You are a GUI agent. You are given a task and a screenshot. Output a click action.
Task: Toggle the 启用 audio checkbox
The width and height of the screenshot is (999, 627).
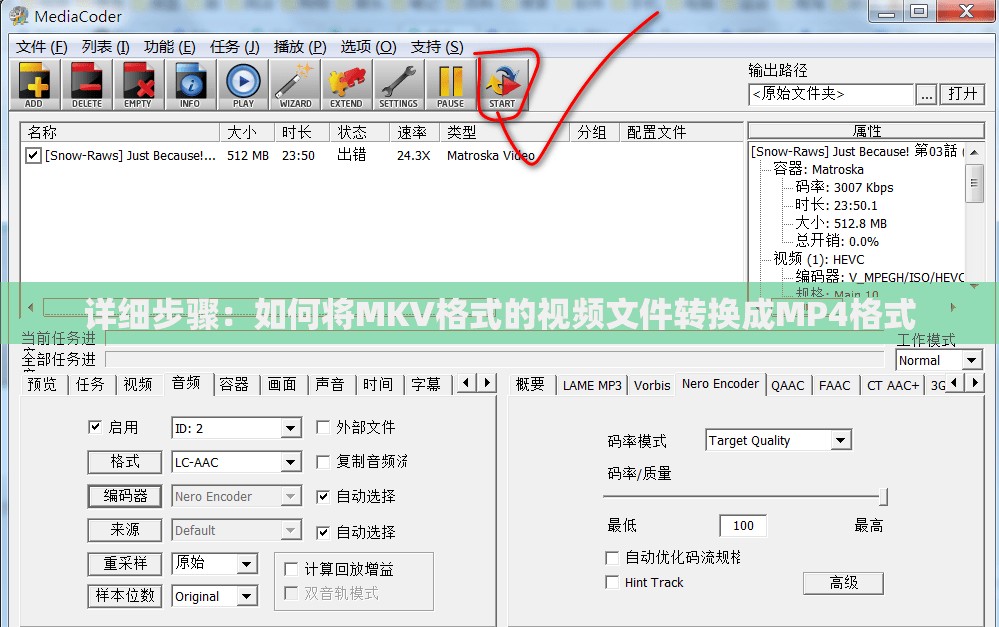[95, 427]
